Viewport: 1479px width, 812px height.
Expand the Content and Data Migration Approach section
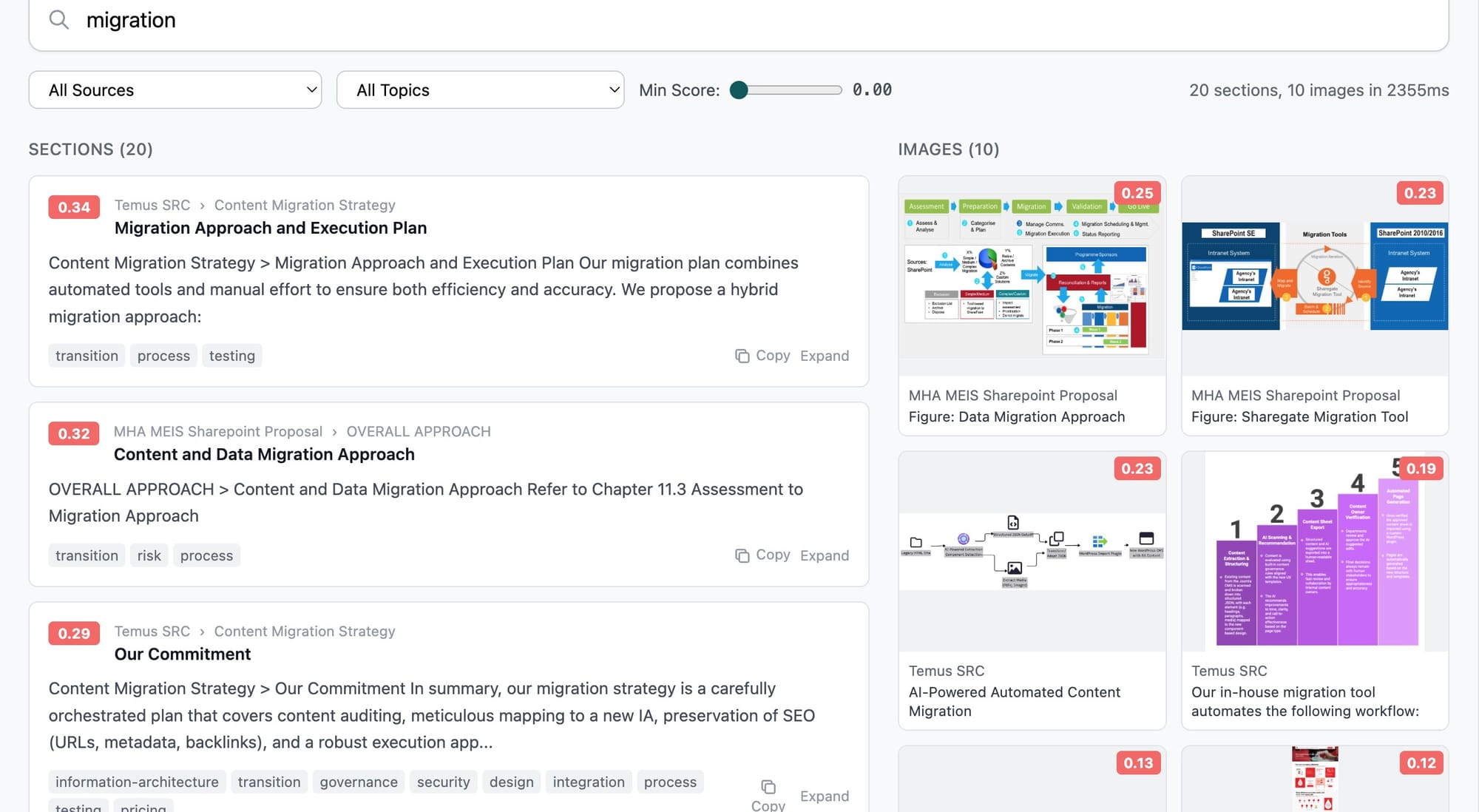click(825, 555)
